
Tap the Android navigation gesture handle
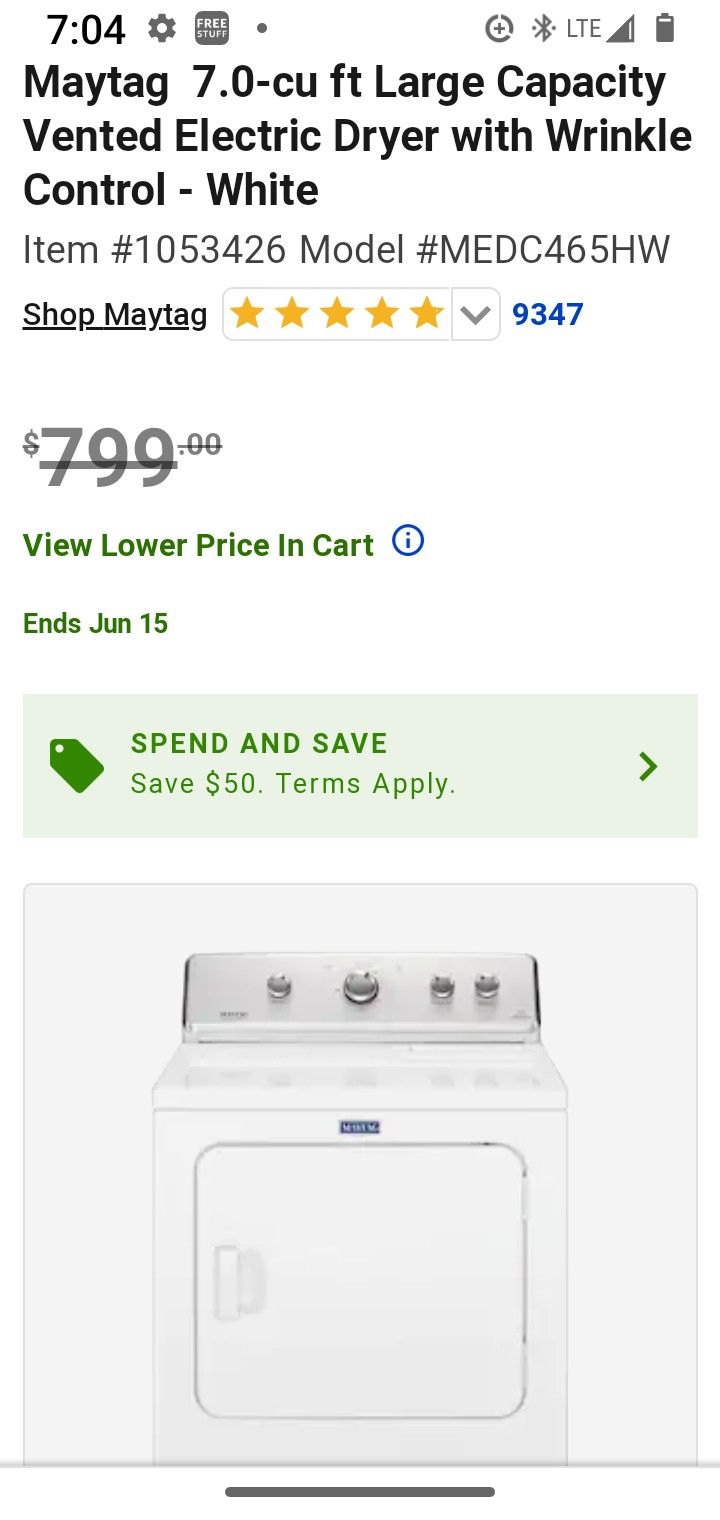(x=360, y=1492)
